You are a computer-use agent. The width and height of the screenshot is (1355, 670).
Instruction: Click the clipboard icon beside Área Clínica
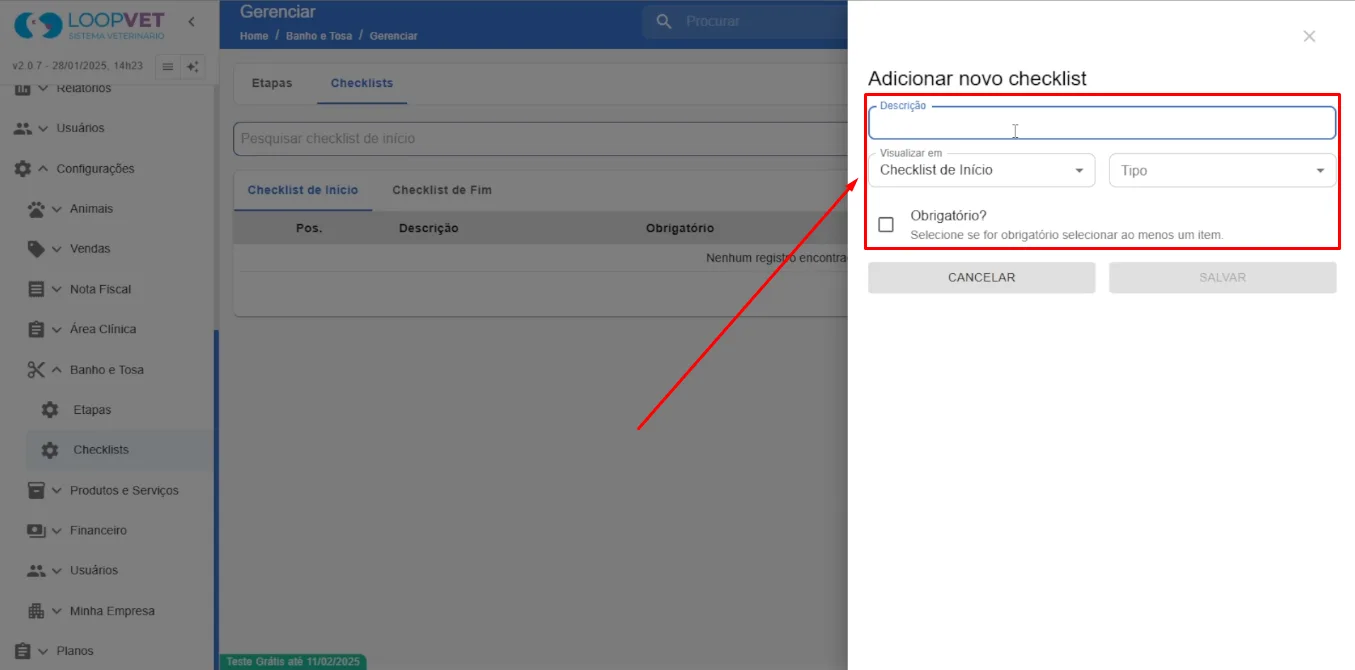pos(36,329)
